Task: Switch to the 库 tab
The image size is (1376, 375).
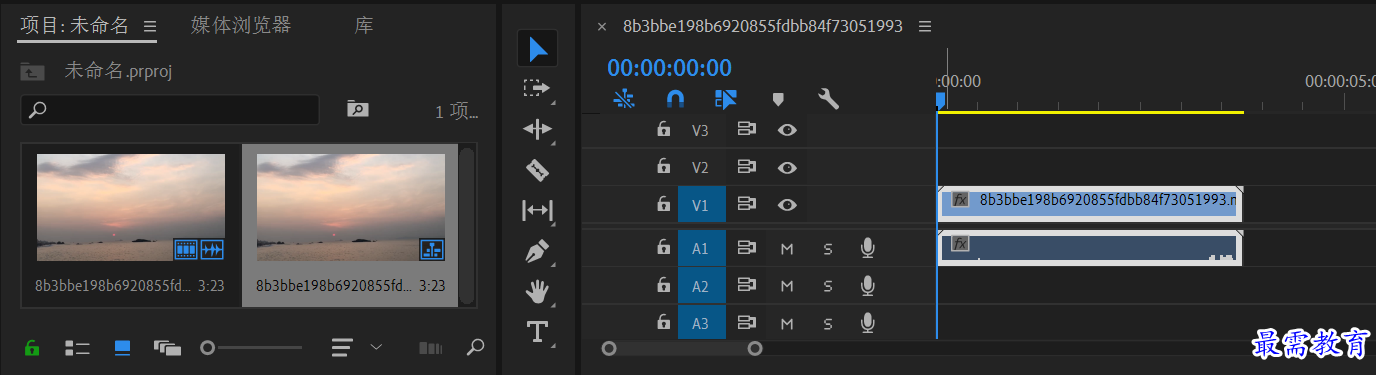Action: (364, 25)
